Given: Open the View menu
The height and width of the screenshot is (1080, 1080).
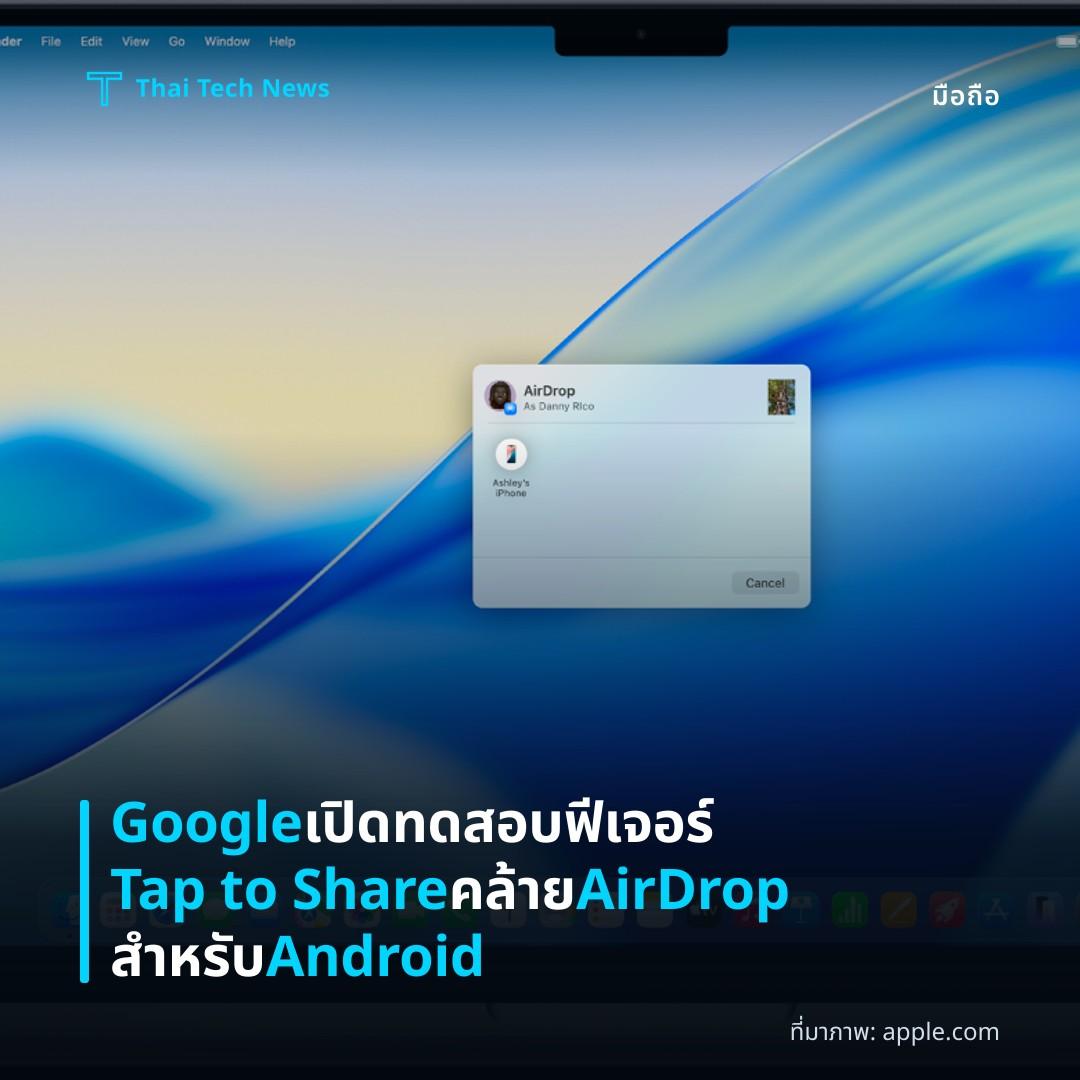Looking at the screenshot, I should click(x=135, y=42).
